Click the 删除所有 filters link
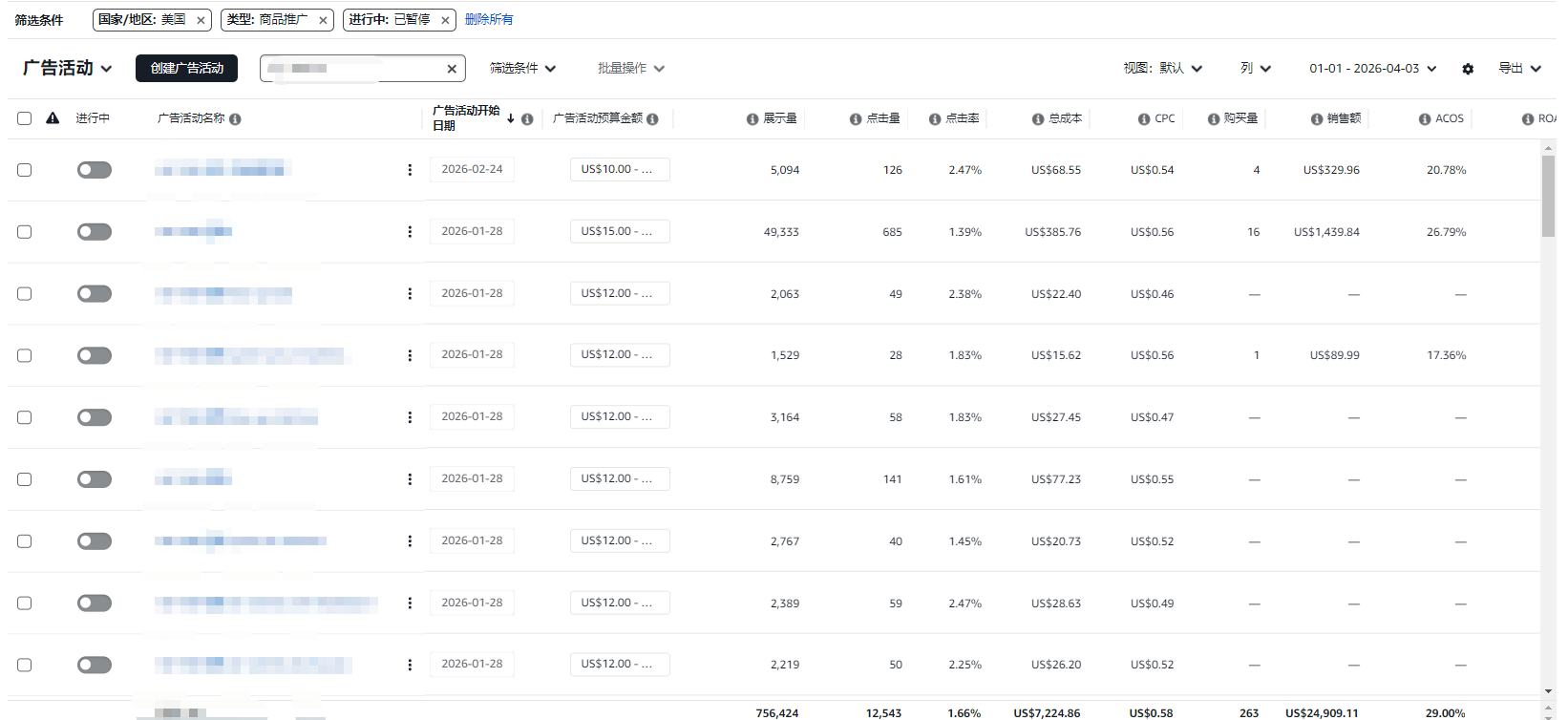1568x720 pixels. pos(489,19)
